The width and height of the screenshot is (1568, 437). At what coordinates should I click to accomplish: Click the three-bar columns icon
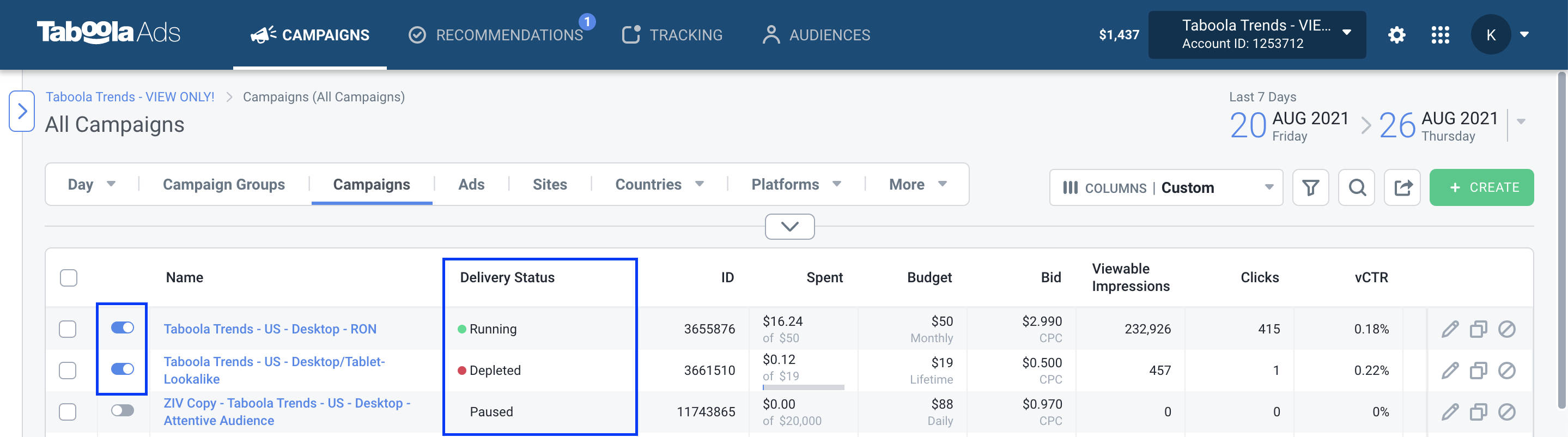[x=1070, y=187]
